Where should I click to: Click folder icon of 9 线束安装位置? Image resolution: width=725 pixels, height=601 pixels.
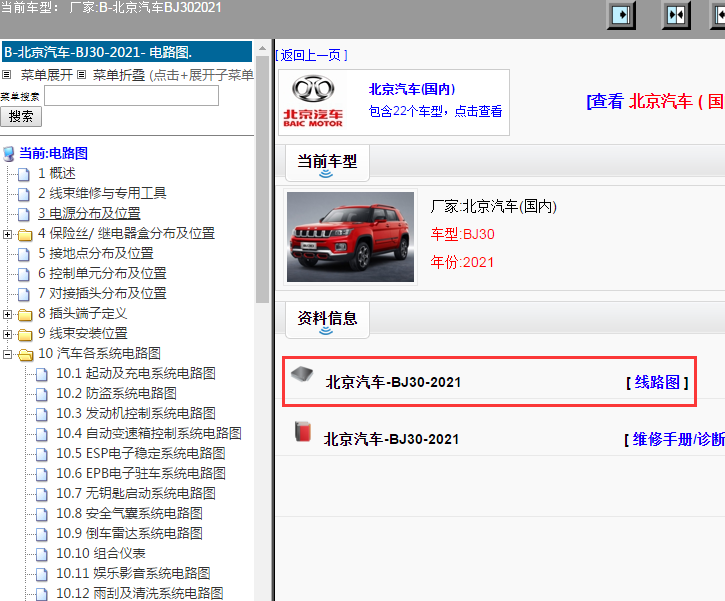point(25,335)
